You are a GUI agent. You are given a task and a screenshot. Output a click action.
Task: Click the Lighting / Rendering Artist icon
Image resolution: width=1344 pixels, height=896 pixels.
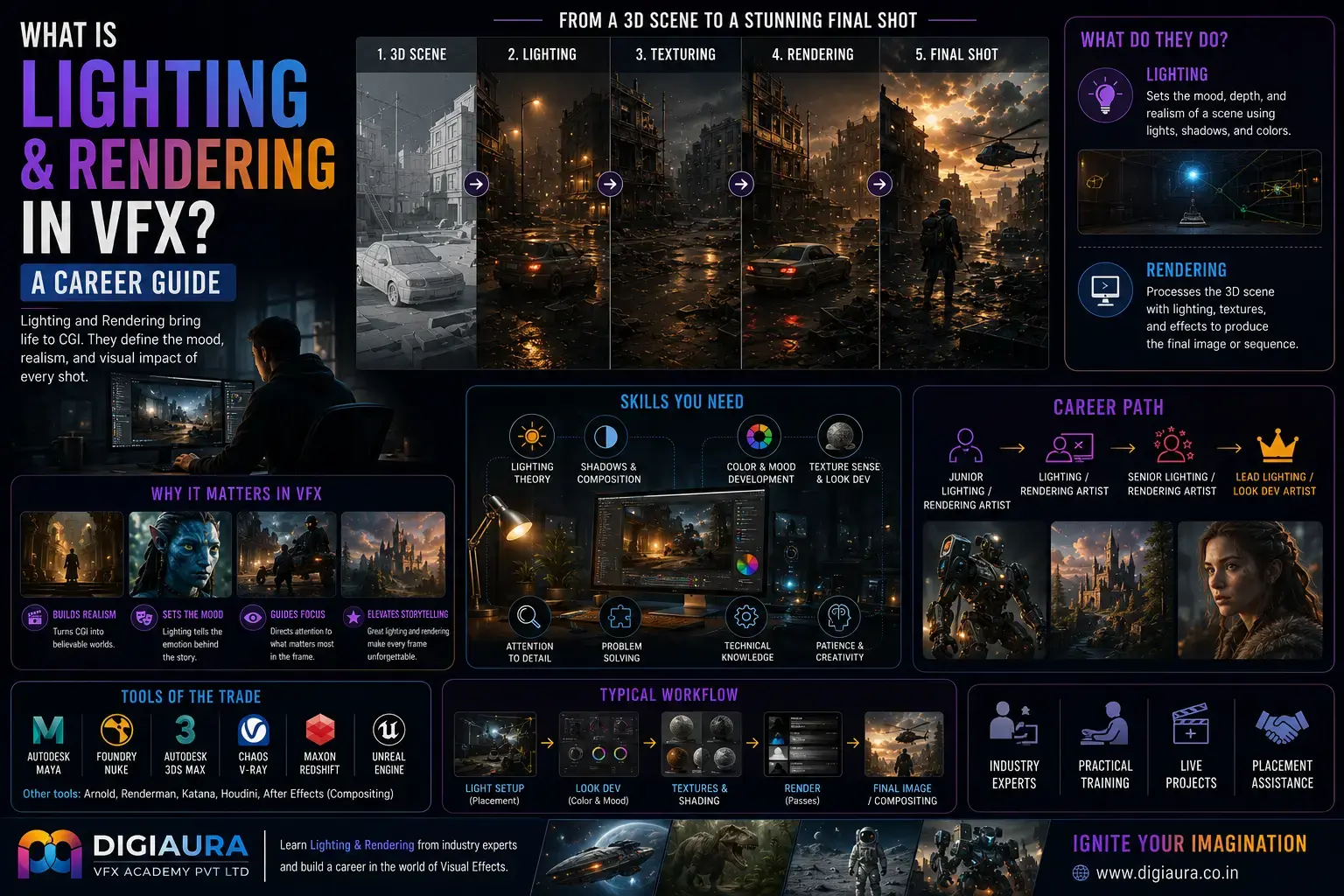point(1069,447)
